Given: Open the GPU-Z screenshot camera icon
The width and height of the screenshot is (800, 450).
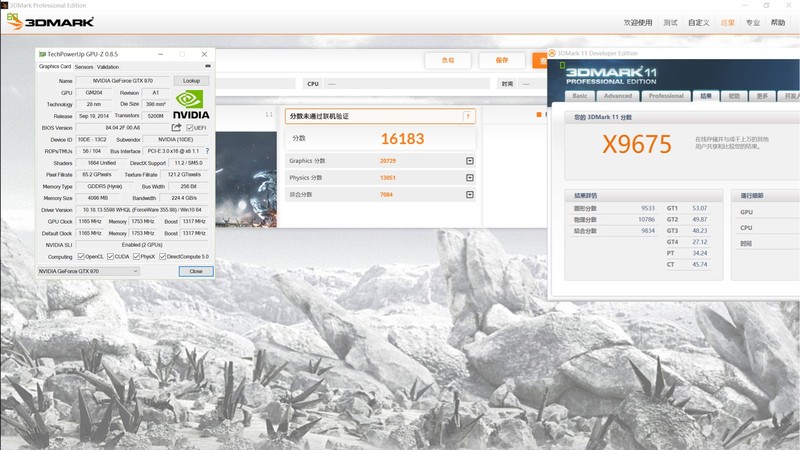Looking at the screenshot, I should pos(208,66).
